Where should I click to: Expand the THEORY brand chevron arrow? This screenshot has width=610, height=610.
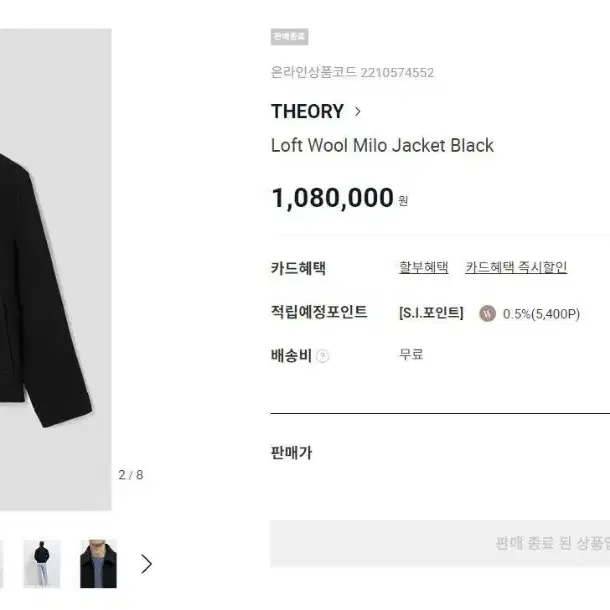coord(358,112)
